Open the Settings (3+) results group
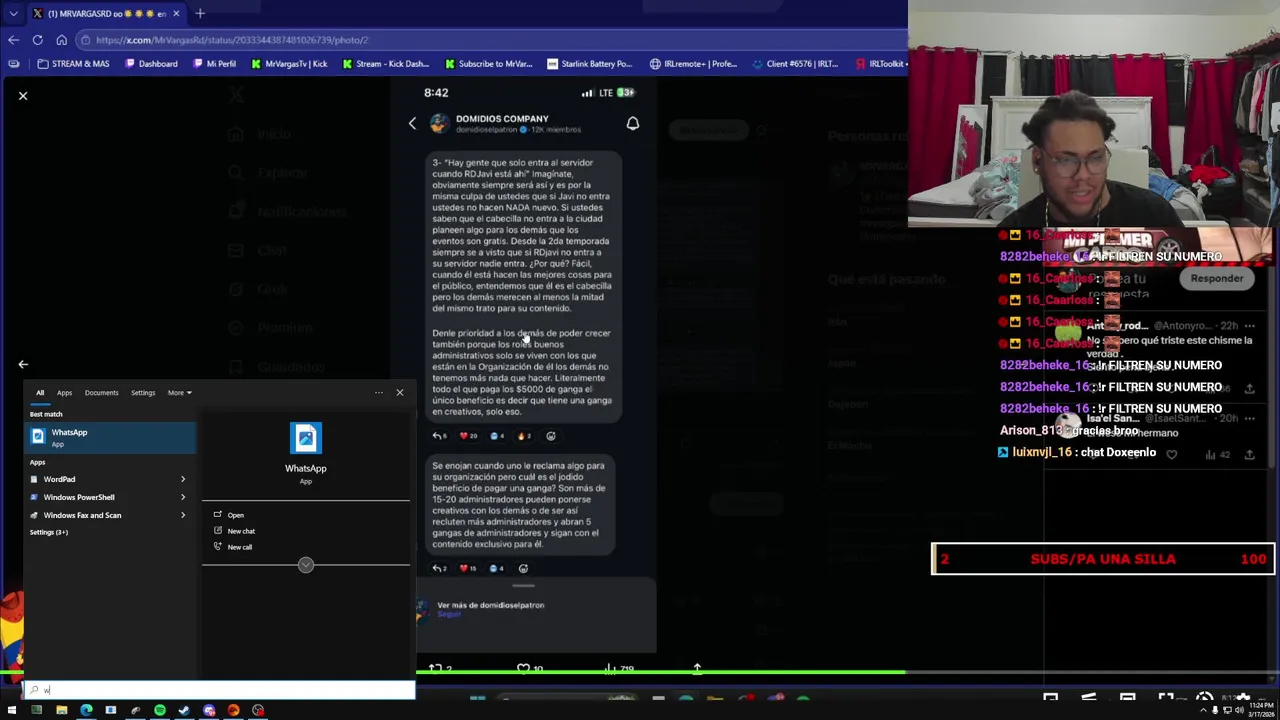This screenshot has height=720, width=1280. pyautogui.click(x=49, y=532)
